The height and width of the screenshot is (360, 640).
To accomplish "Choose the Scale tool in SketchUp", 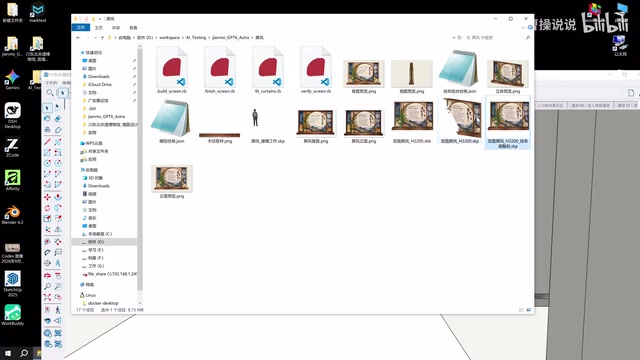I will coord(47,219).
